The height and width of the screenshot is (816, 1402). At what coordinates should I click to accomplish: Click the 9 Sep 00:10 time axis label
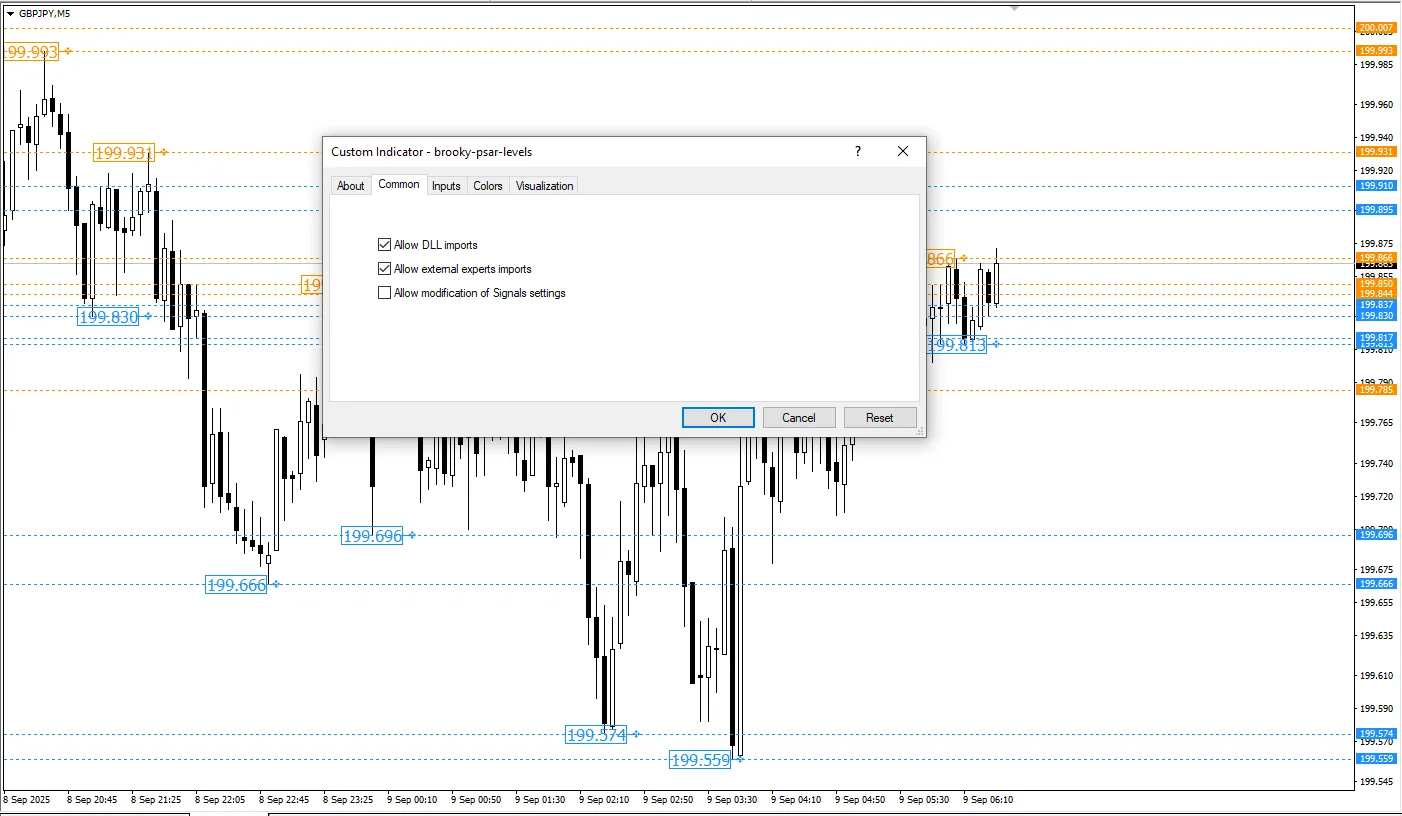(x=412, y=800)
